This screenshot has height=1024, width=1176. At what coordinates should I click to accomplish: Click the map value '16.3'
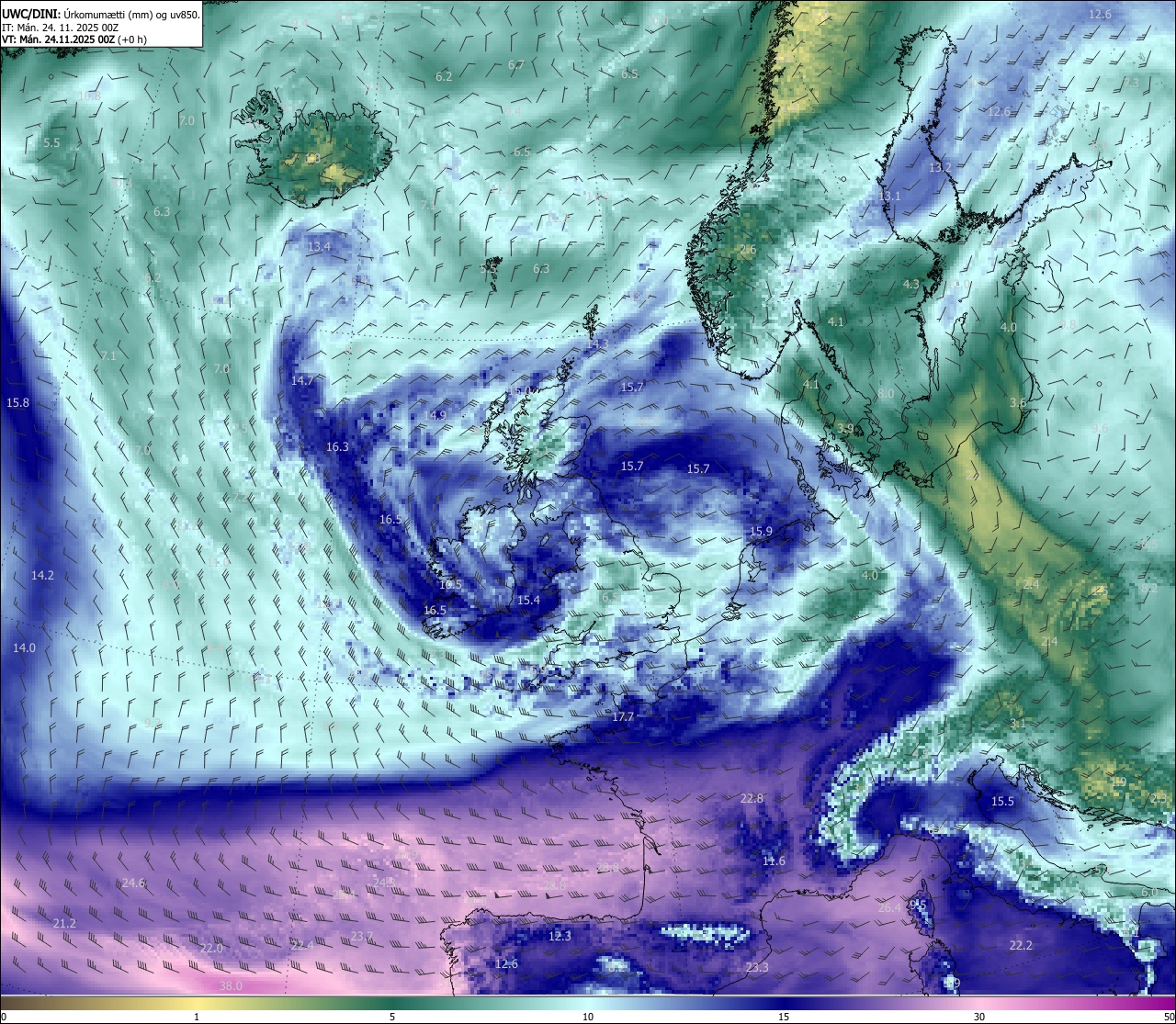[x=337, y=447]
